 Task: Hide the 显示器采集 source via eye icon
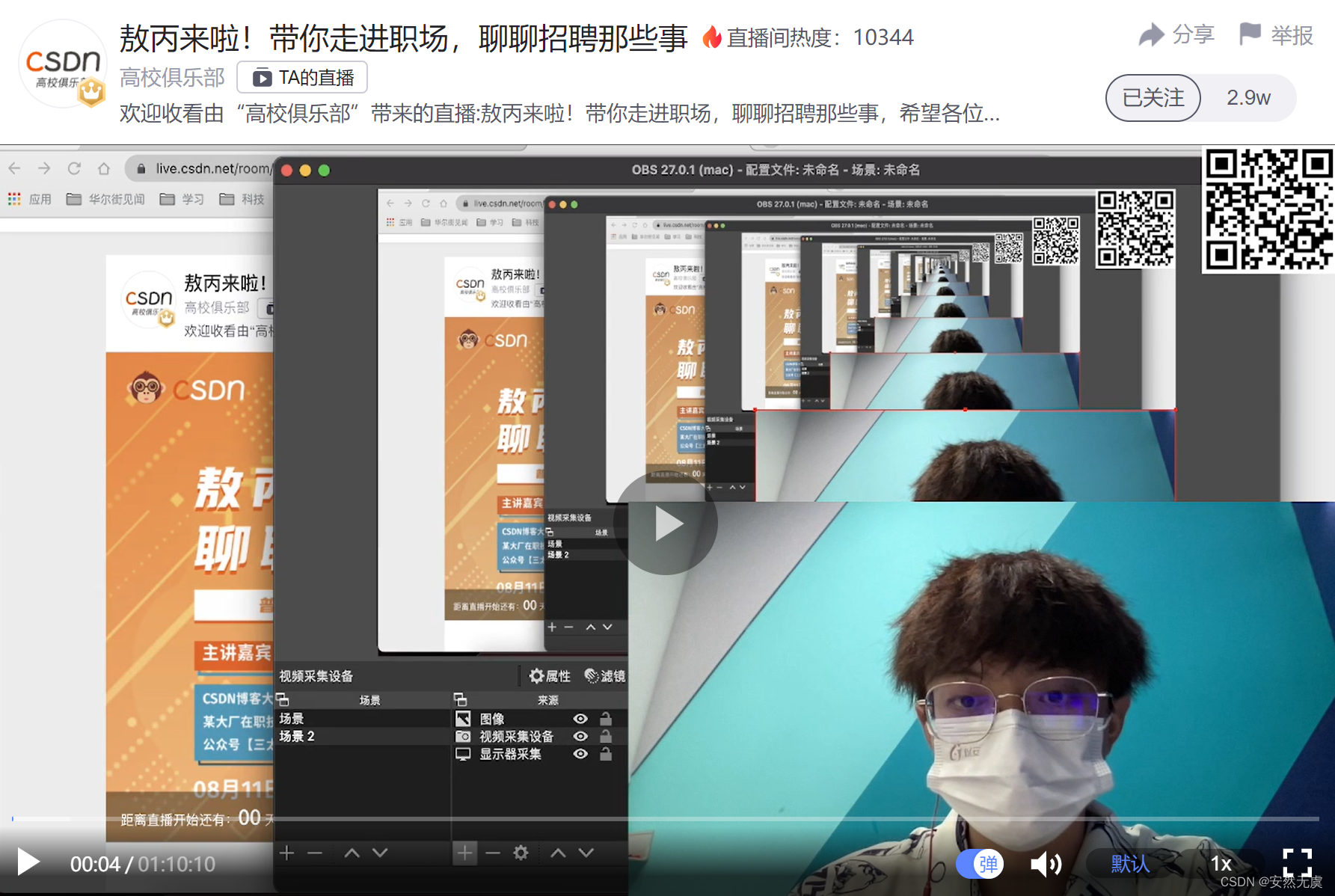tap(580, 754)
